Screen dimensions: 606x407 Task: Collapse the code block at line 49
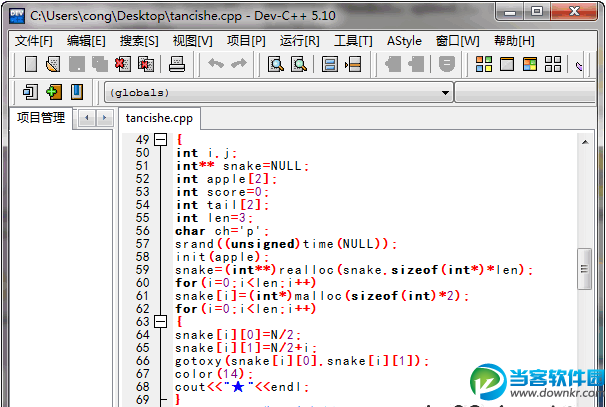pyautogui.click(x=159, y=139)
